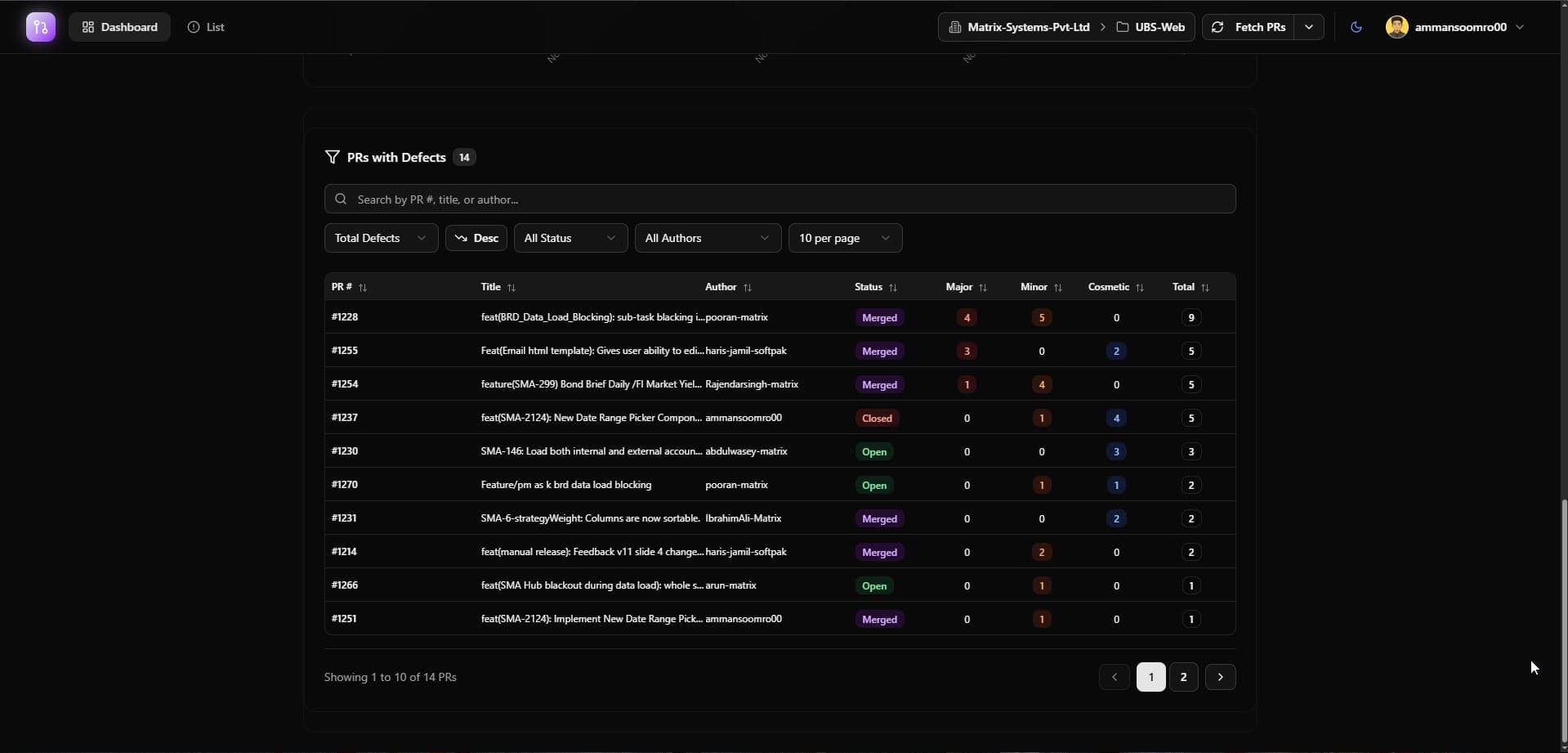Open the ammansoomro00 user menu
Screen dimensions: 1568x753
(x=1455, y=27)
